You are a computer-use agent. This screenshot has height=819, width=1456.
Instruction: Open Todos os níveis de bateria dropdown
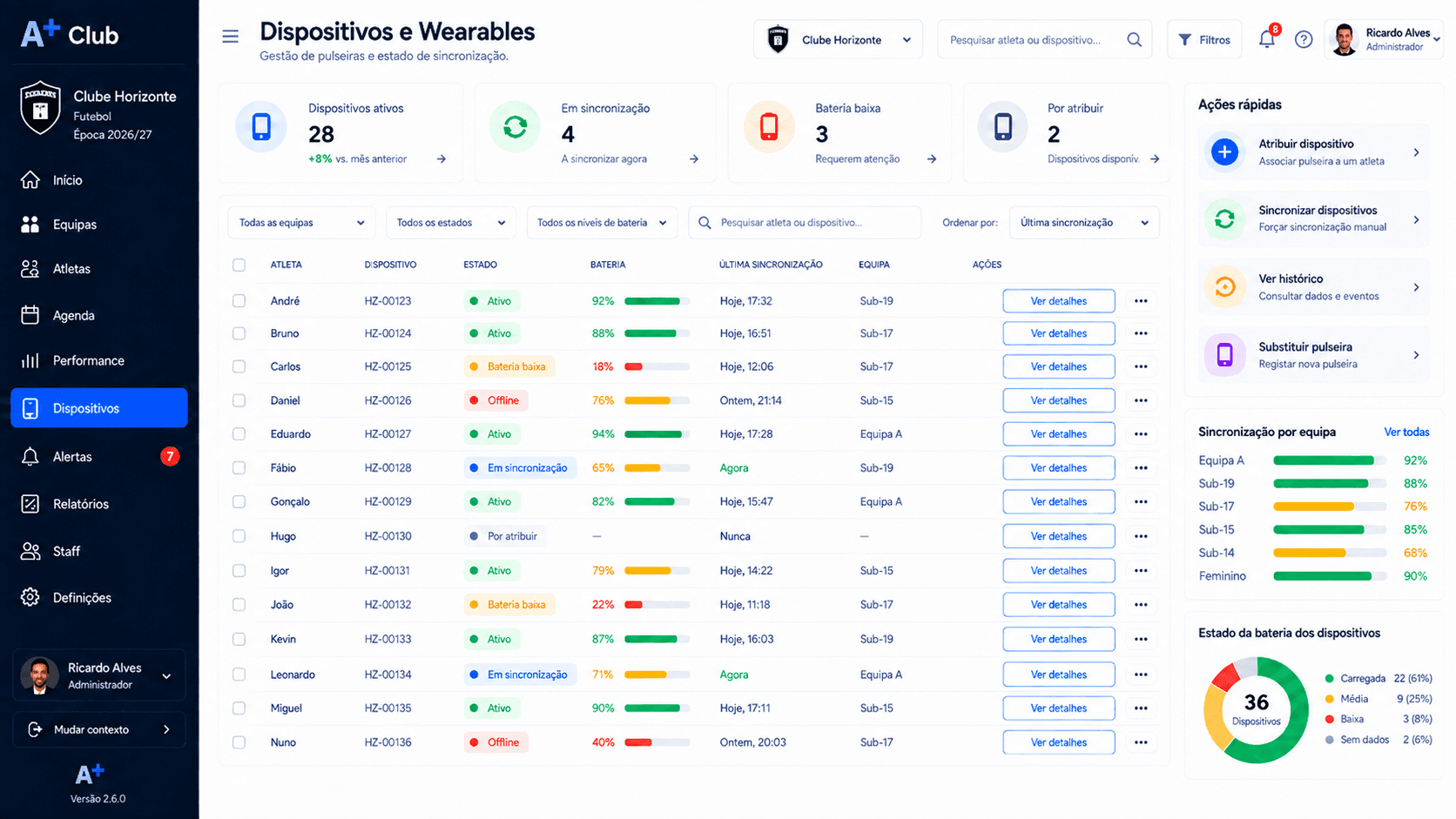pos(602,223)
